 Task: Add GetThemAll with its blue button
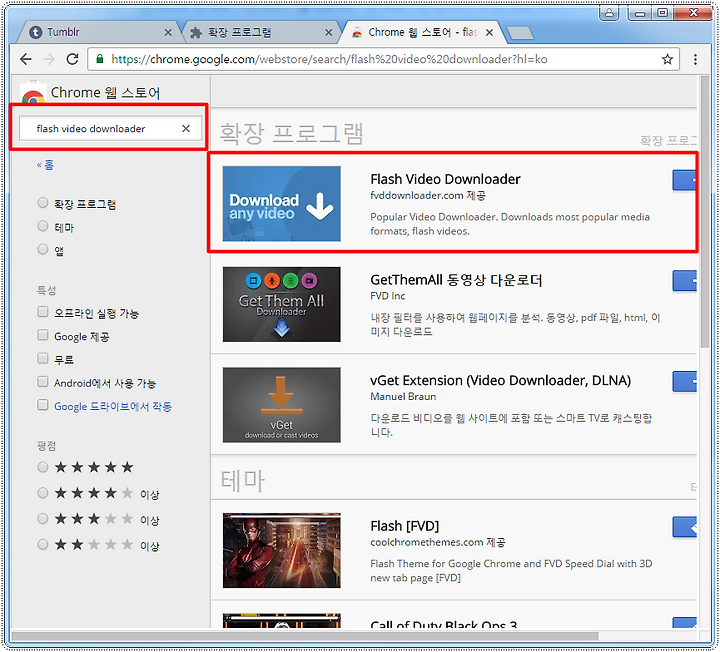(685, 281)
